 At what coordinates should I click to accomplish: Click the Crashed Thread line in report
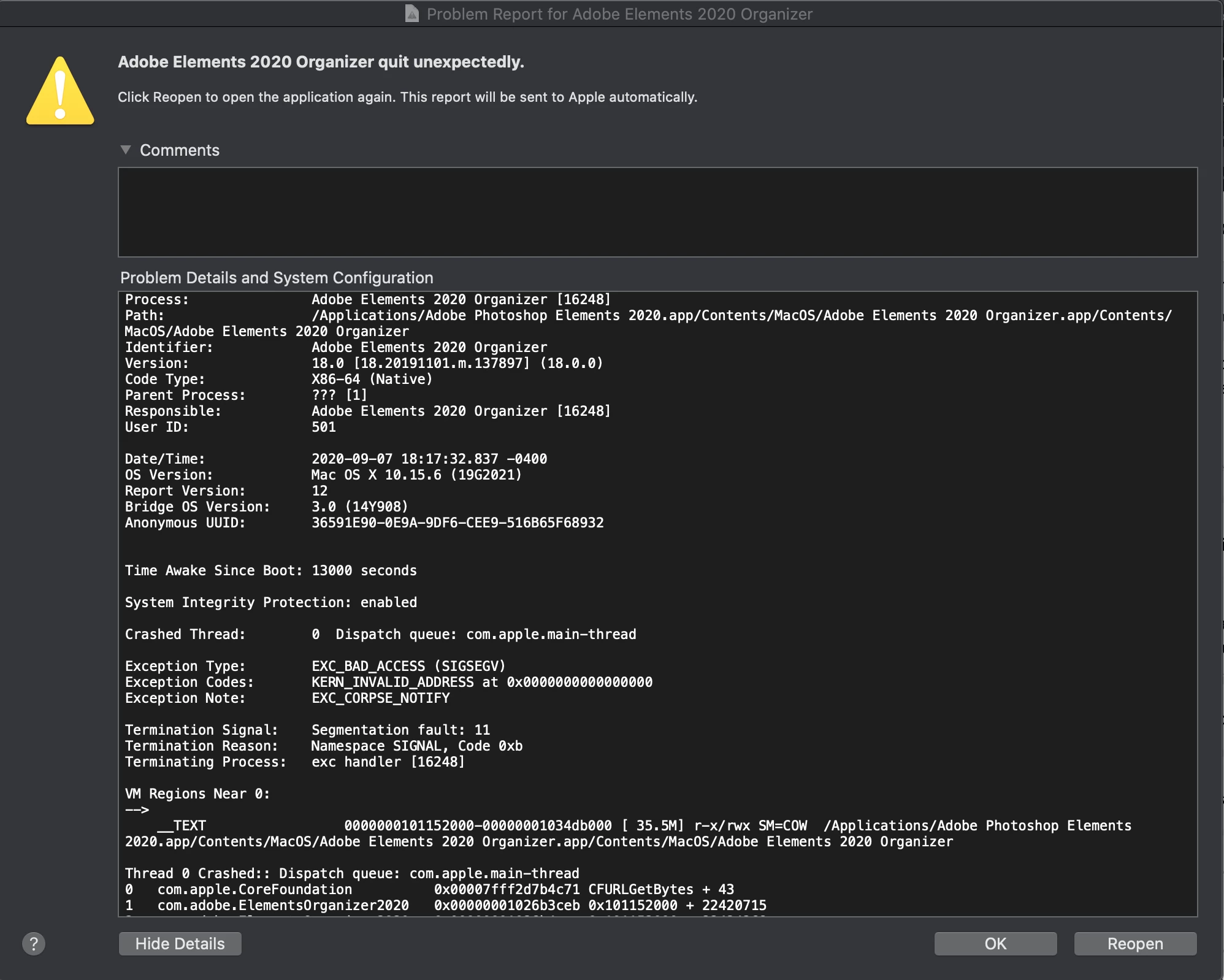[380, 634]
